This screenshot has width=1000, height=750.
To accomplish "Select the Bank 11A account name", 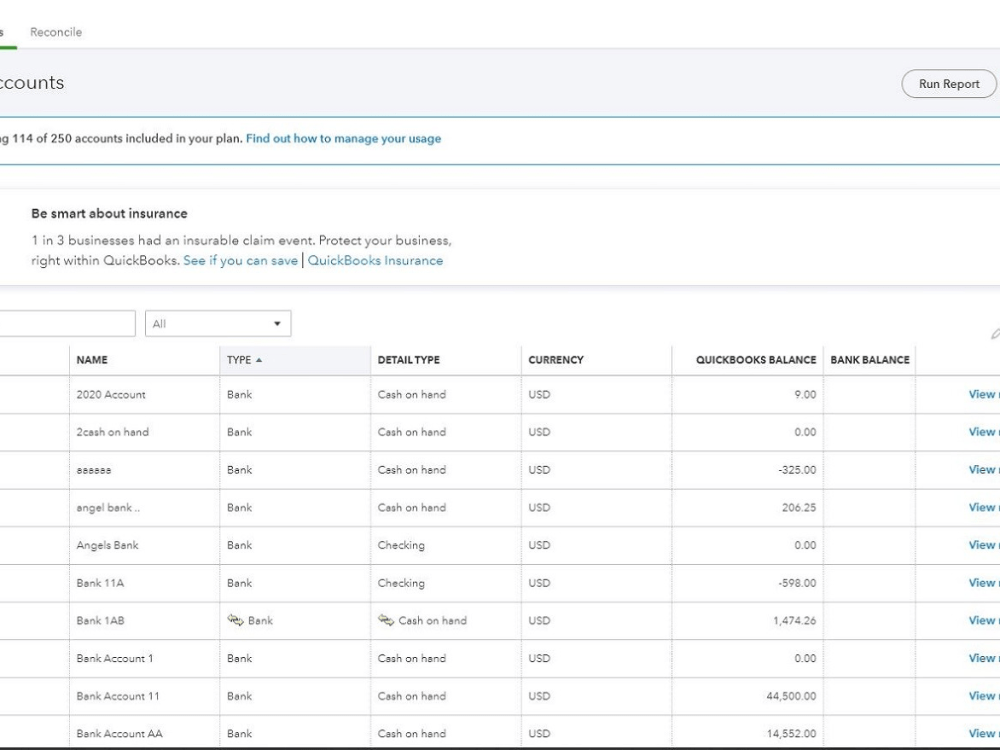I will coord(100,583).
